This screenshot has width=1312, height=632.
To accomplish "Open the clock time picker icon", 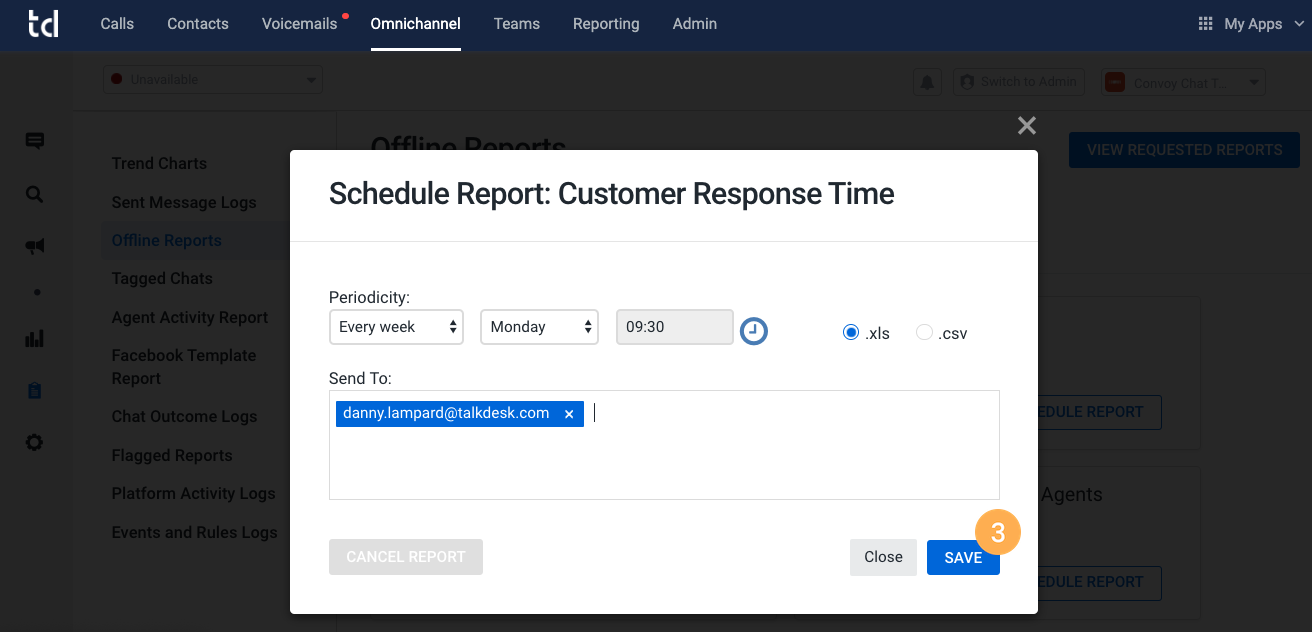I will pos(754,330).
